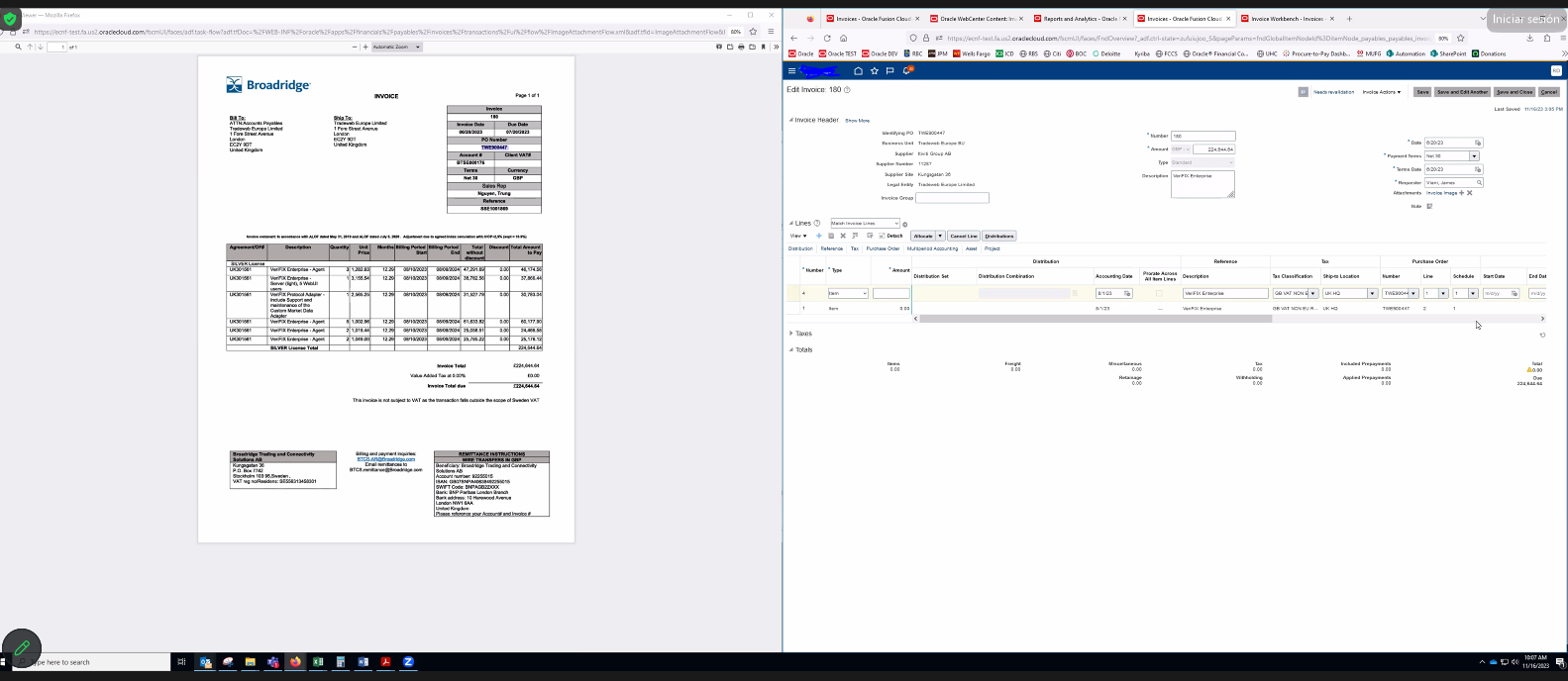Viewport: 1568px width, 681px height.
Task: Open the Match Invoice Lines dropdown
Action: pyautogui.click(x=866, y=224)
